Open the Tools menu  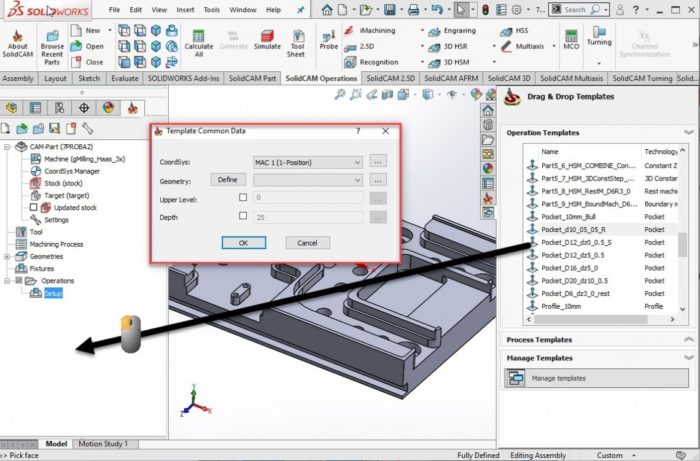(212, 9)
